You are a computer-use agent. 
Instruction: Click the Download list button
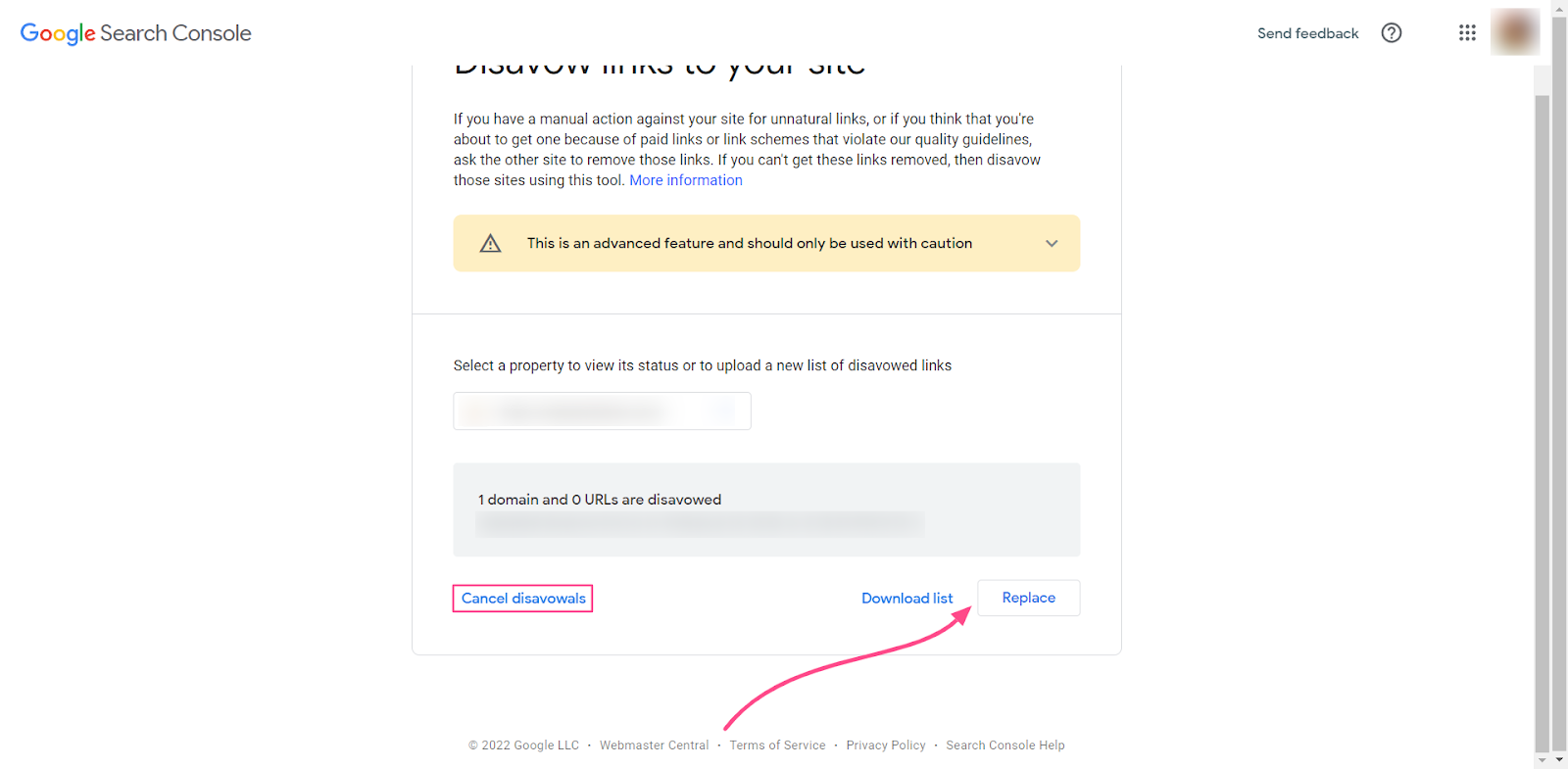906,599
